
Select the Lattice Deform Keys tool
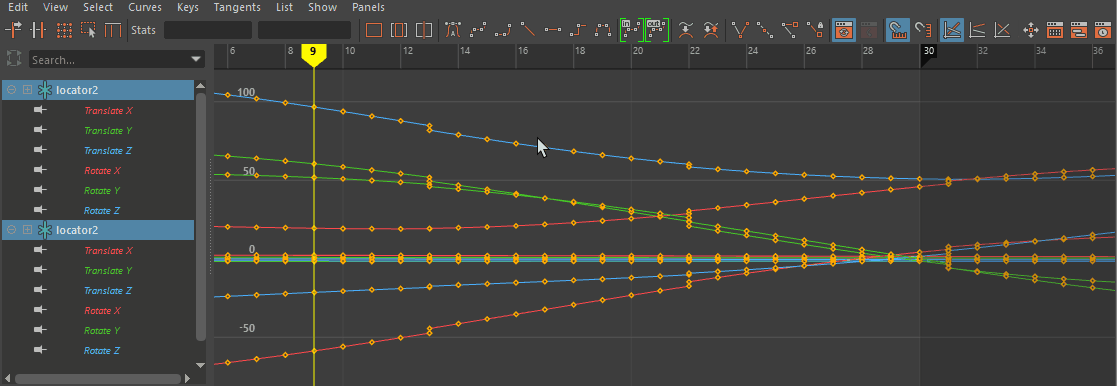pyautogui.click(x=64, y=30)
